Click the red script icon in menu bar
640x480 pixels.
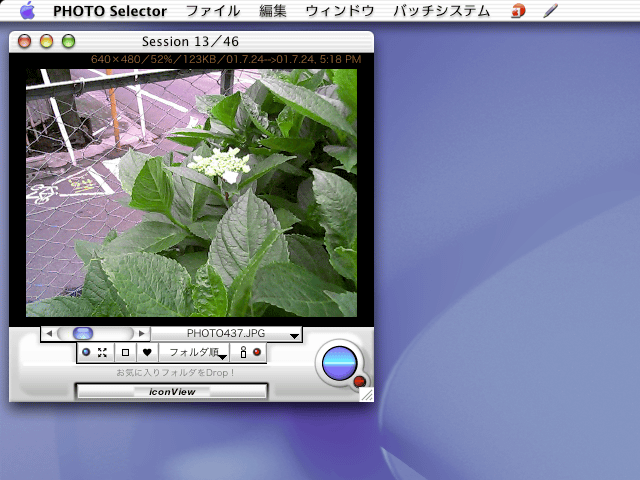point(518,11)
